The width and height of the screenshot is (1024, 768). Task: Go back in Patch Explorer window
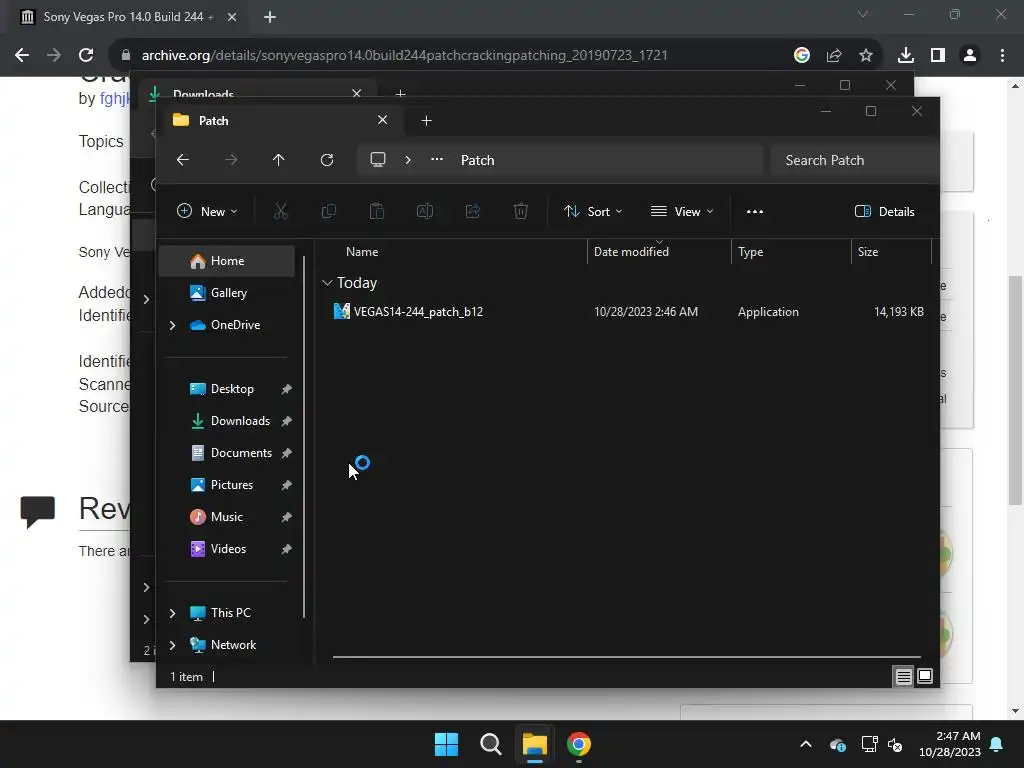pos(183,160)
